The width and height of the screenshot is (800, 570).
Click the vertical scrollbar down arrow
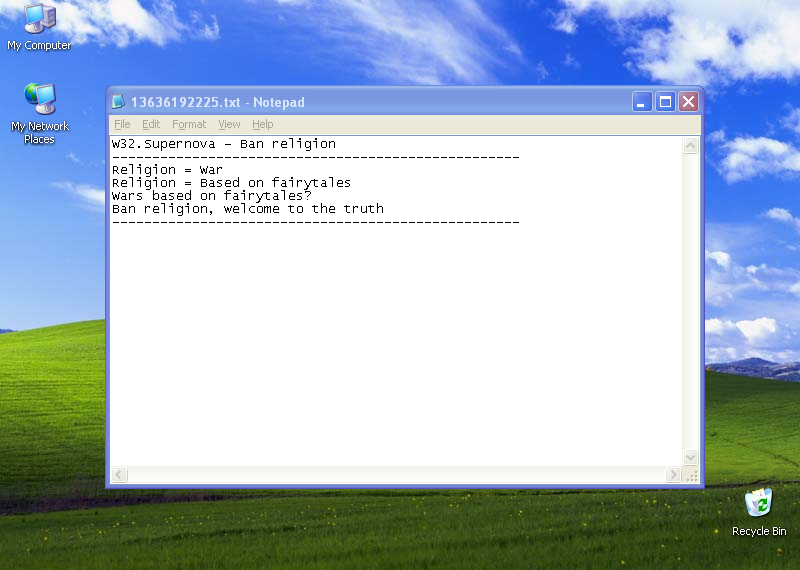click(x=690, y=457)
